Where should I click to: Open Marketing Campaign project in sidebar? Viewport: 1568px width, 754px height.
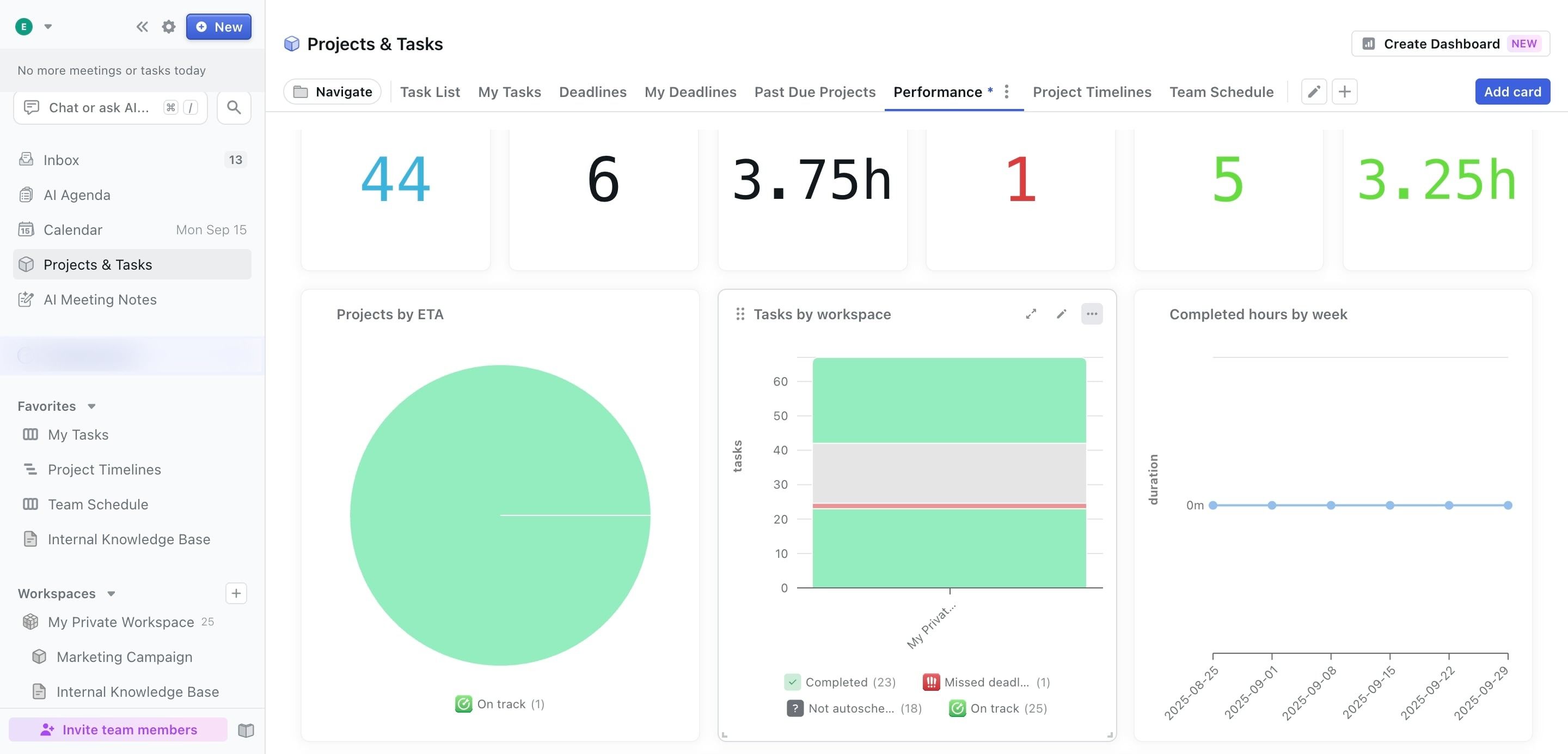pyautogui.click(x=124, y=657)
